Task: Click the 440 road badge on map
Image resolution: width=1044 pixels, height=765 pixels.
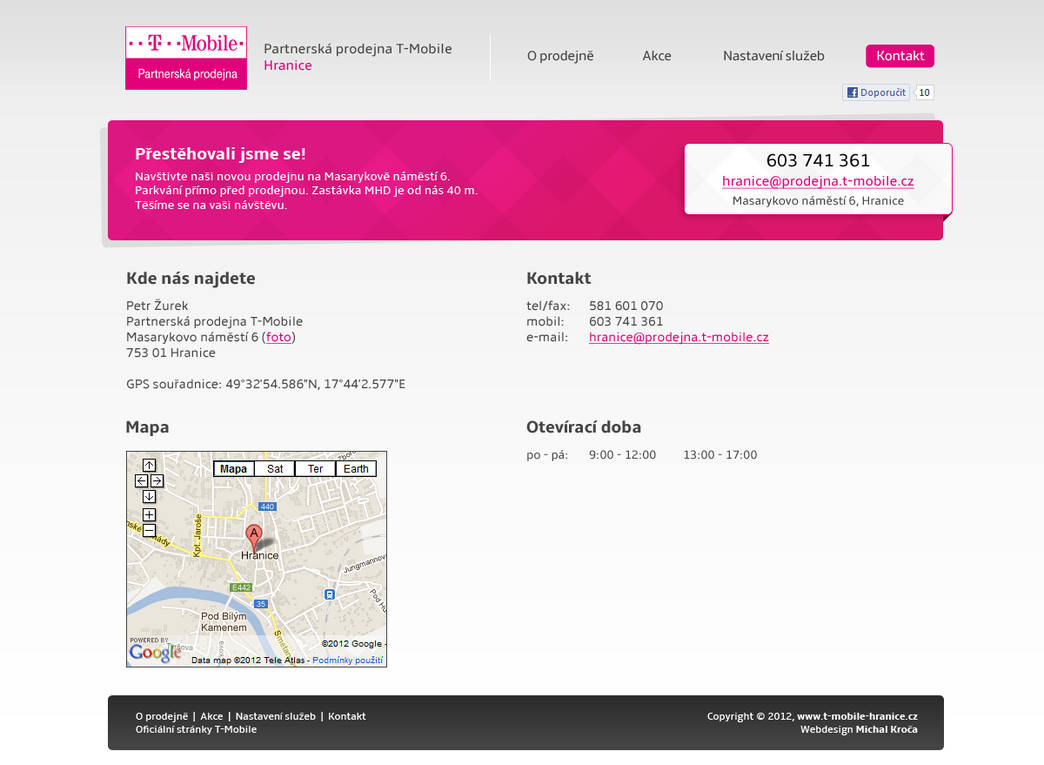Action: (x=267, y=507)
